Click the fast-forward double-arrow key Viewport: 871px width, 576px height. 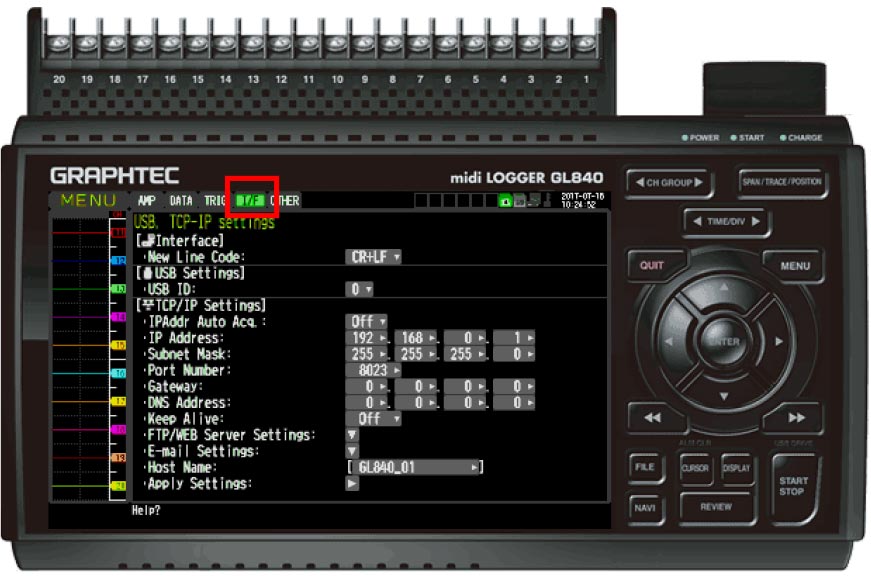(795, 418)
